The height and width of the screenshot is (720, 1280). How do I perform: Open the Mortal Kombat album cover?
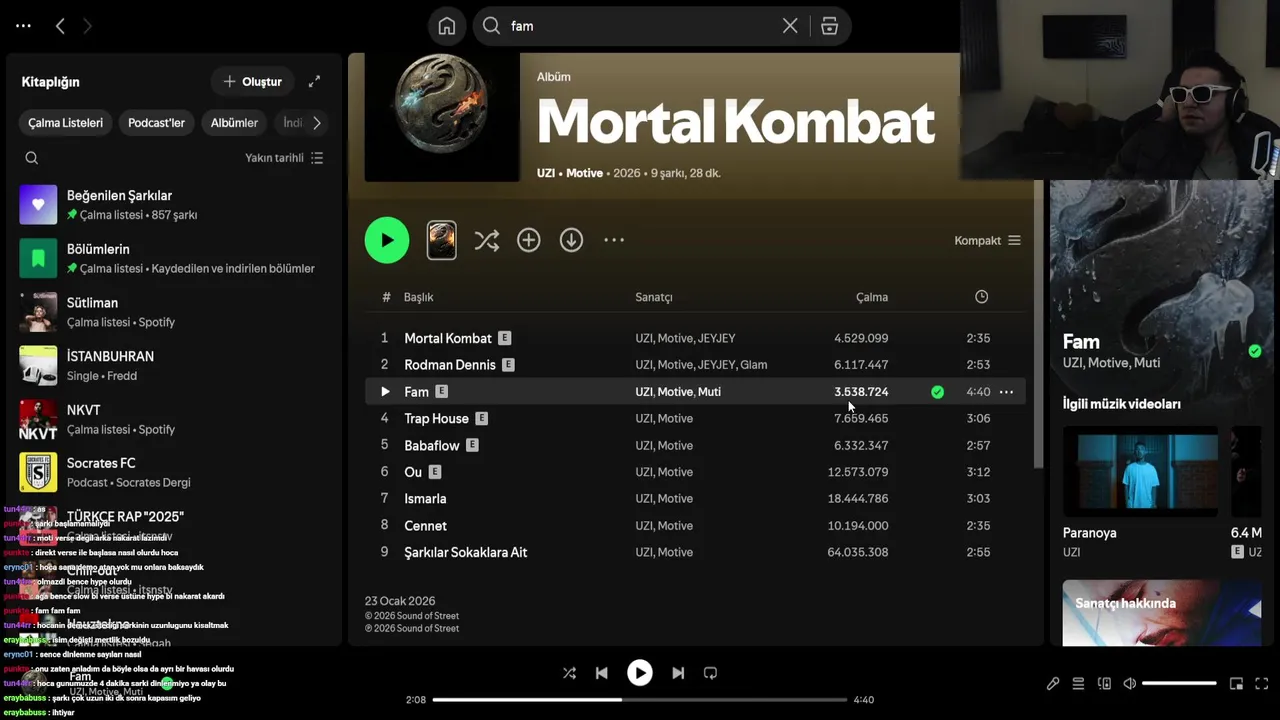click(x=442, y=117)
